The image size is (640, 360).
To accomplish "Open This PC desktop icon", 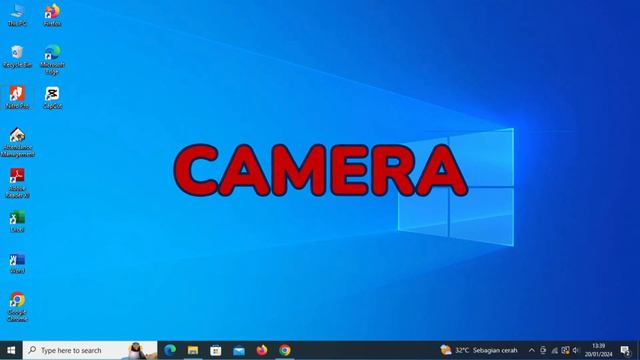I will 17,15.
